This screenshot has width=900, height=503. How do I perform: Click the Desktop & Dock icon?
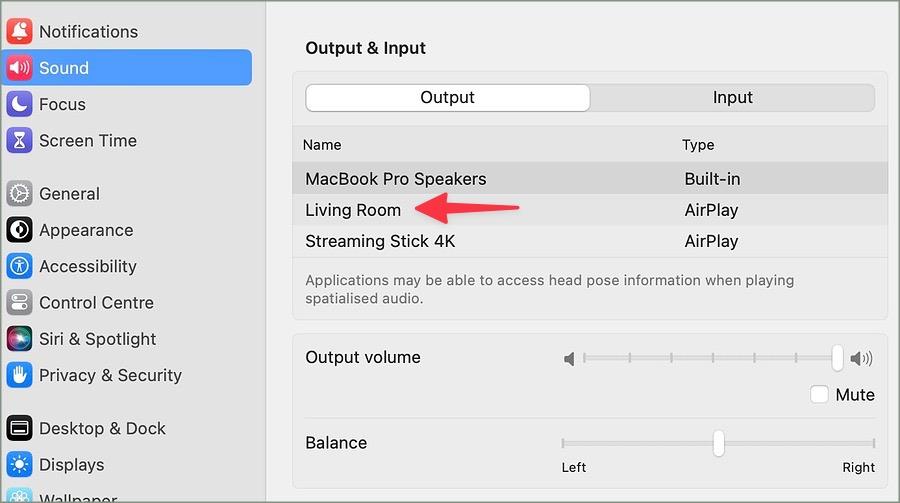point(20,428)
